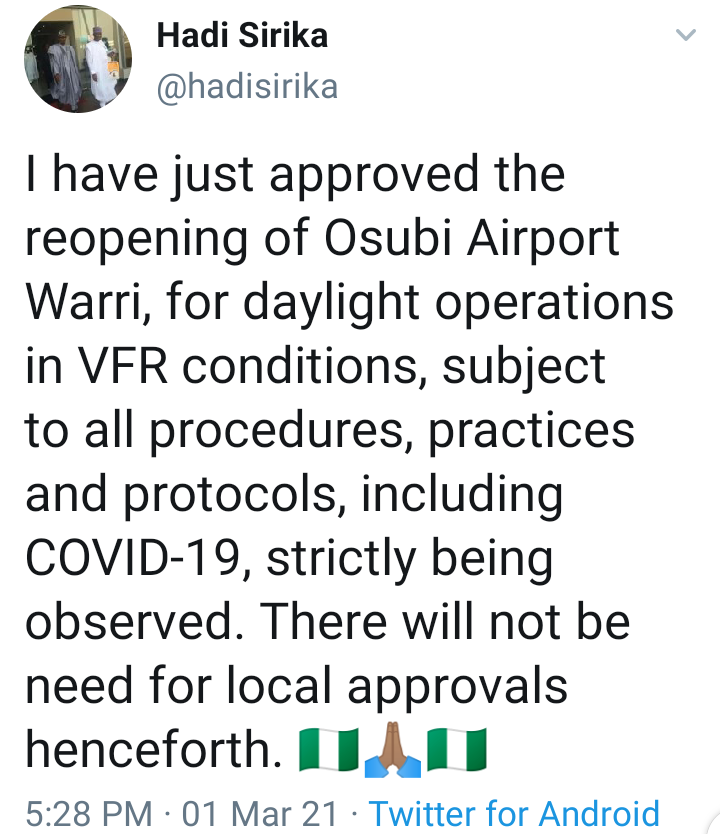Screen dimensions: 720x834
Task: Click the display name Hadi Sirika
Action: 242,37
